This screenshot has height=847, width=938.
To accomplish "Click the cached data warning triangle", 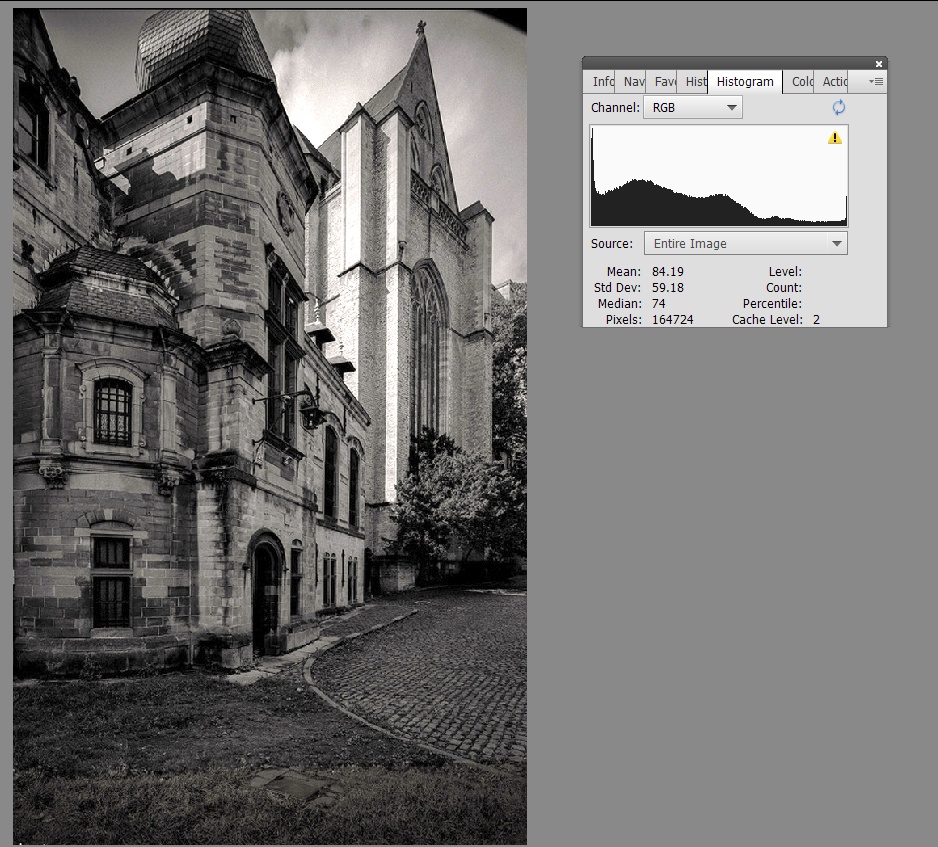I will point(835,138).
